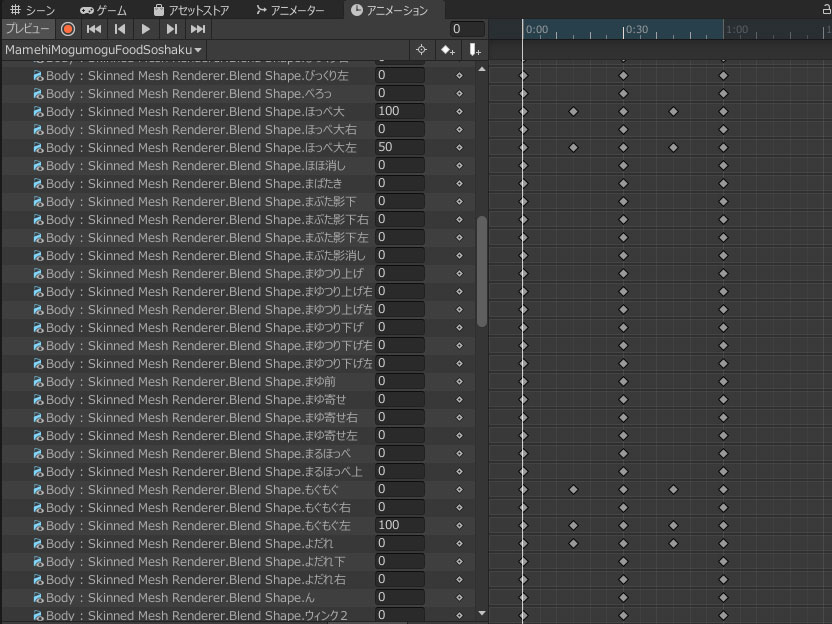The width and height of the screenshot is (832, 624).
Task: Click the keyframe diamond button for ほっぺ大
Action: (460, 111)
